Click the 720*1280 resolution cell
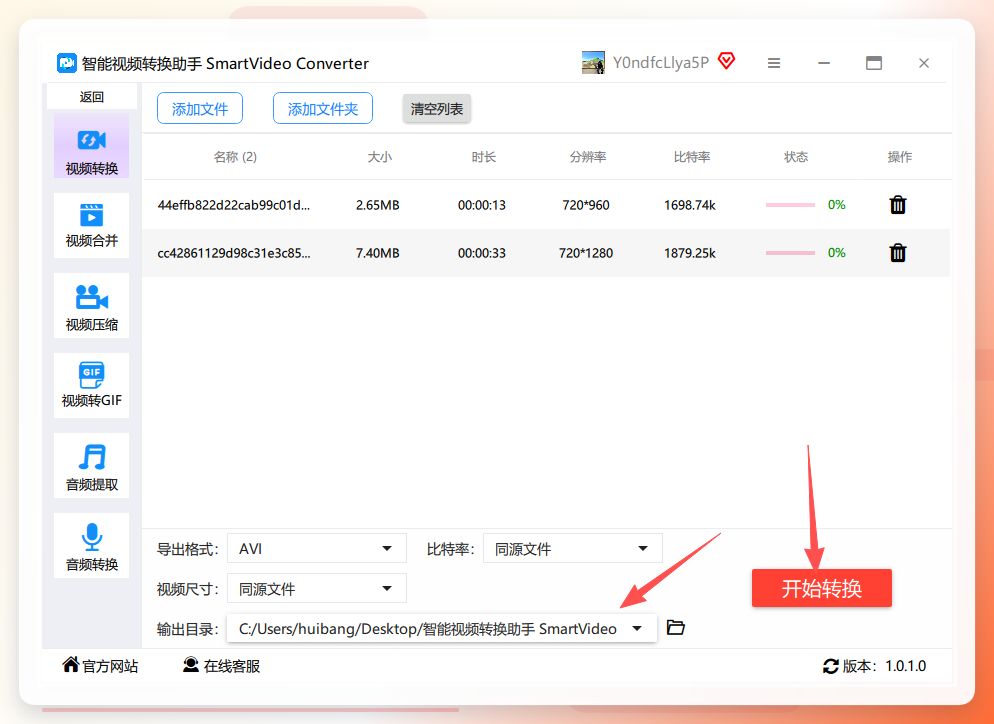The width and height of the screenshot is (994, 724). pyautogui.click(x=586, y=253)
